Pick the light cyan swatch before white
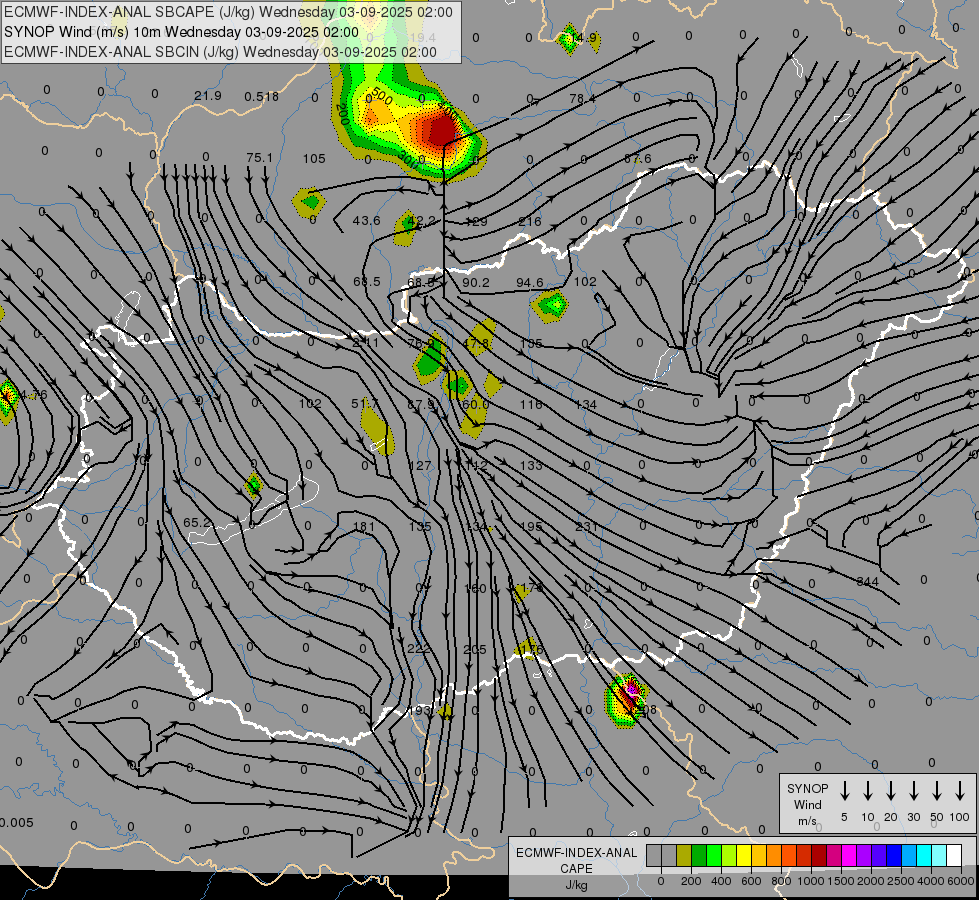The image size is (979, 900). (938, 856)
